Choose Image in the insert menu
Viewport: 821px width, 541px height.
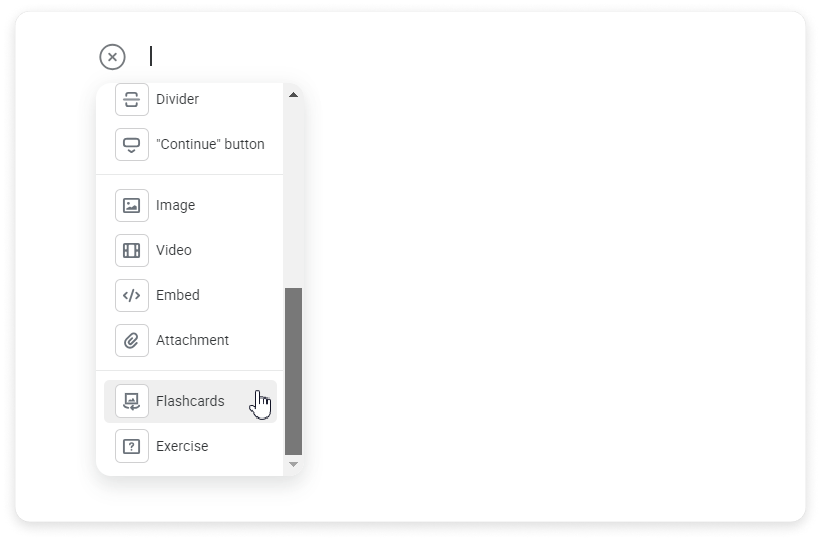tap(176, 206)
